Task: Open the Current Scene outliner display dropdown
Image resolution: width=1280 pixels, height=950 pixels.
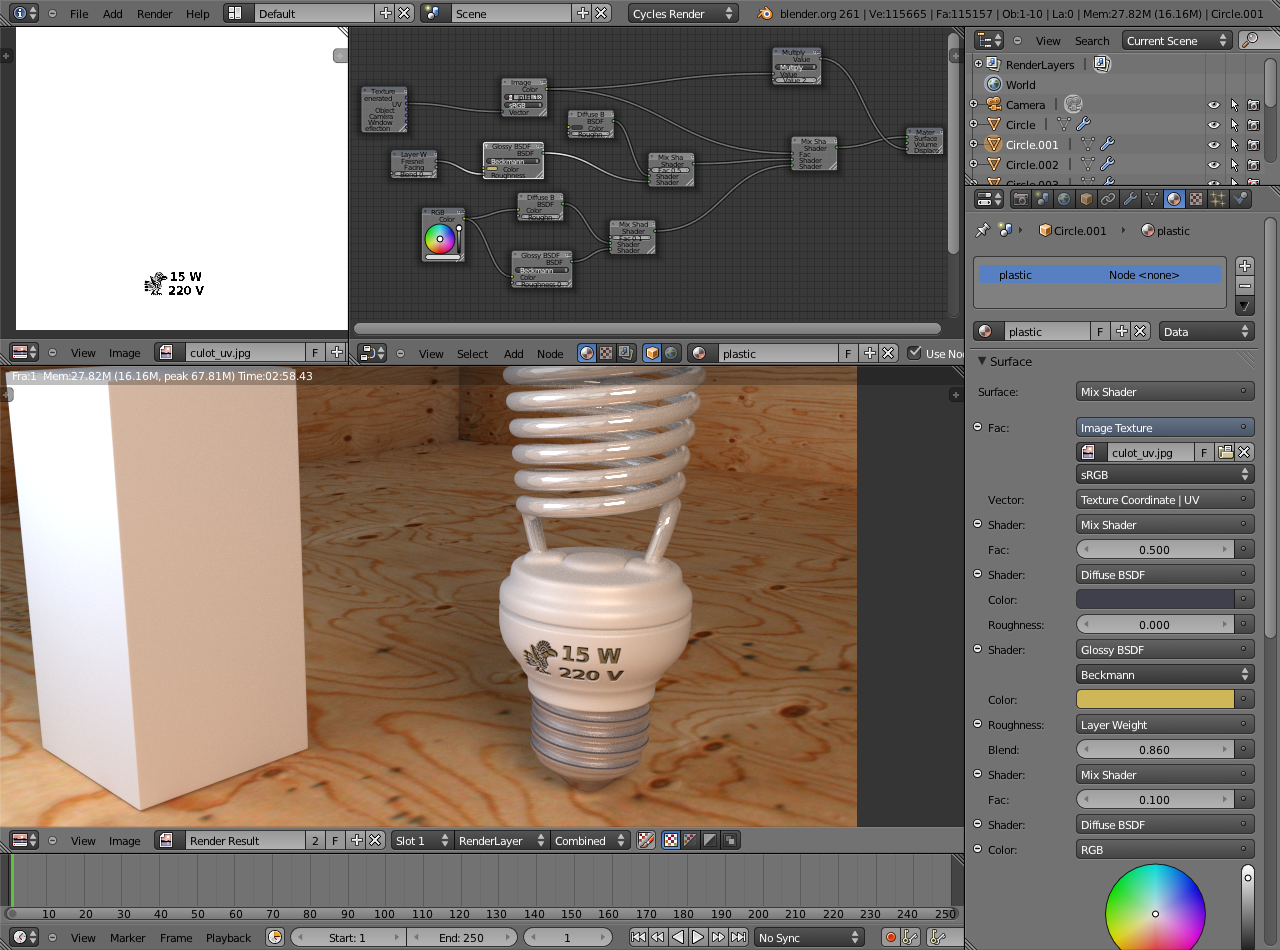Action: pyautogui.click(x=1177, y=40)
